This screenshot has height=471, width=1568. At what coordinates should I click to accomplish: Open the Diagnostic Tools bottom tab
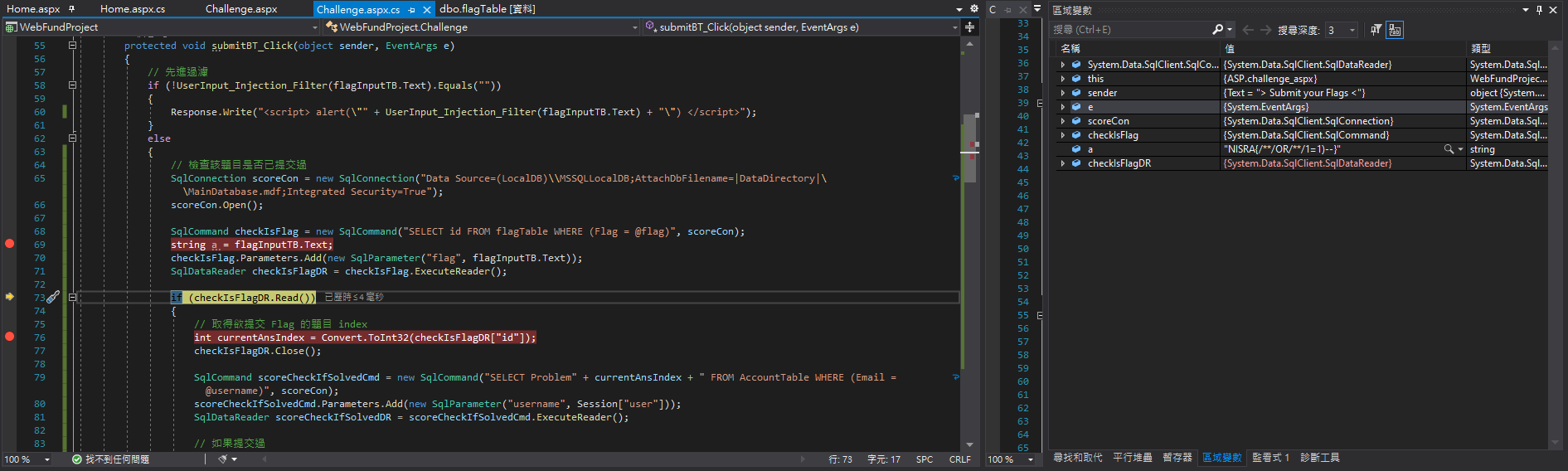point(1320,458)
